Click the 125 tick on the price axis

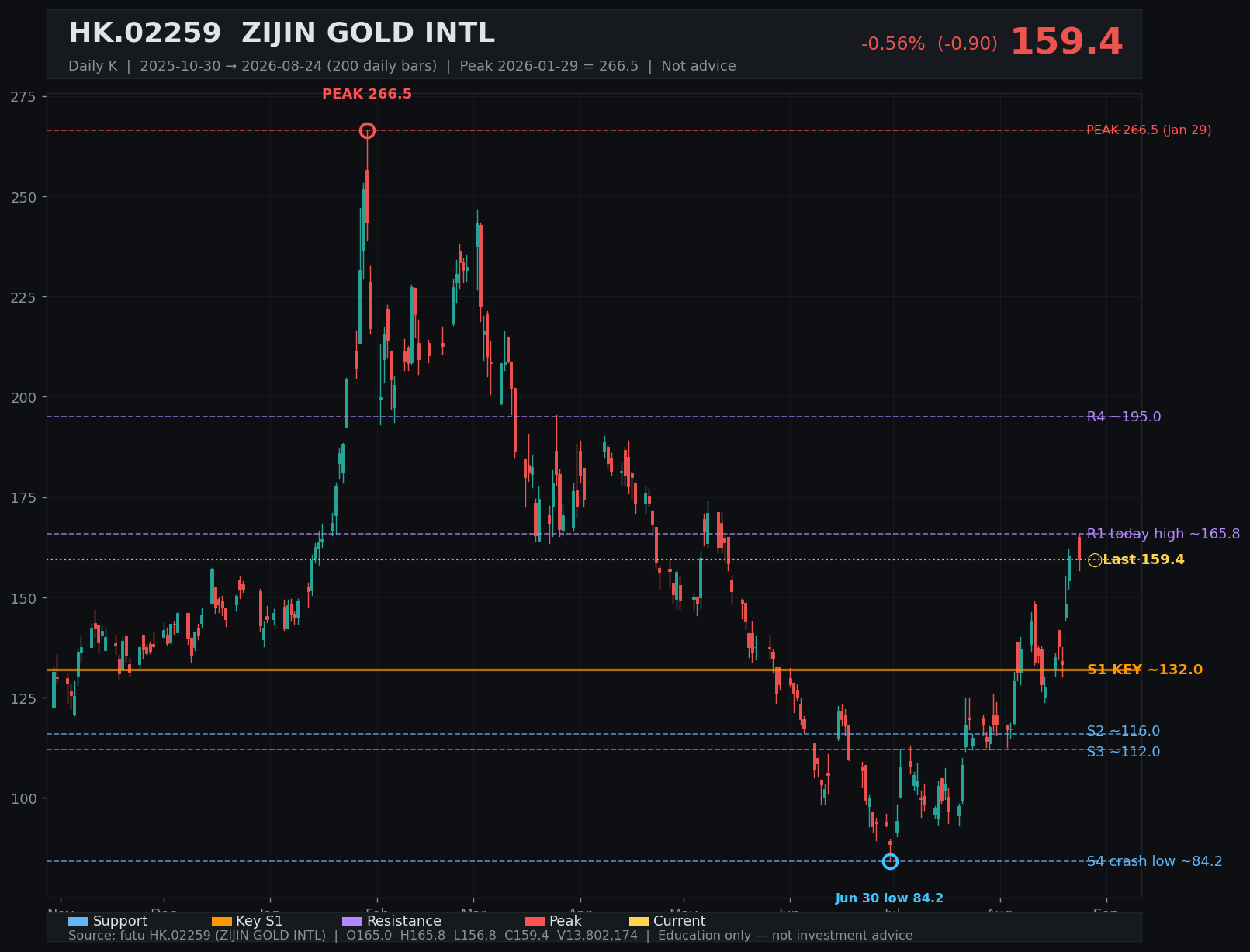pos(23,698)
